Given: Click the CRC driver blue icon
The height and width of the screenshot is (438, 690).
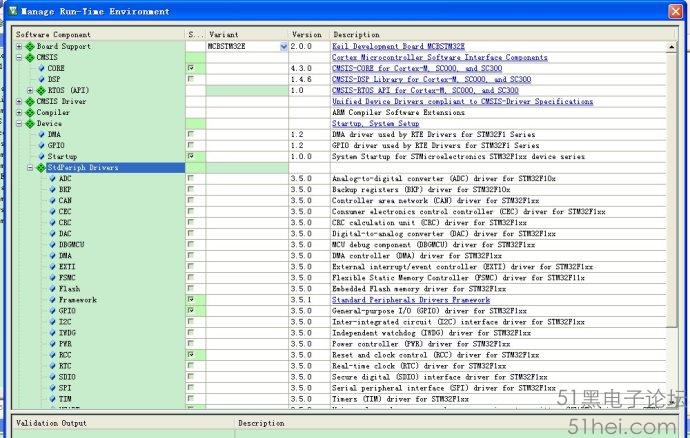Looking at the screenshot, I should (52, 223).
